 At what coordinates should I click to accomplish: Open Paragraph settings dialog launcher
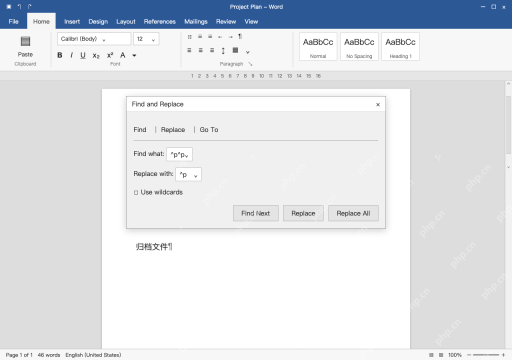click(250, 64)
